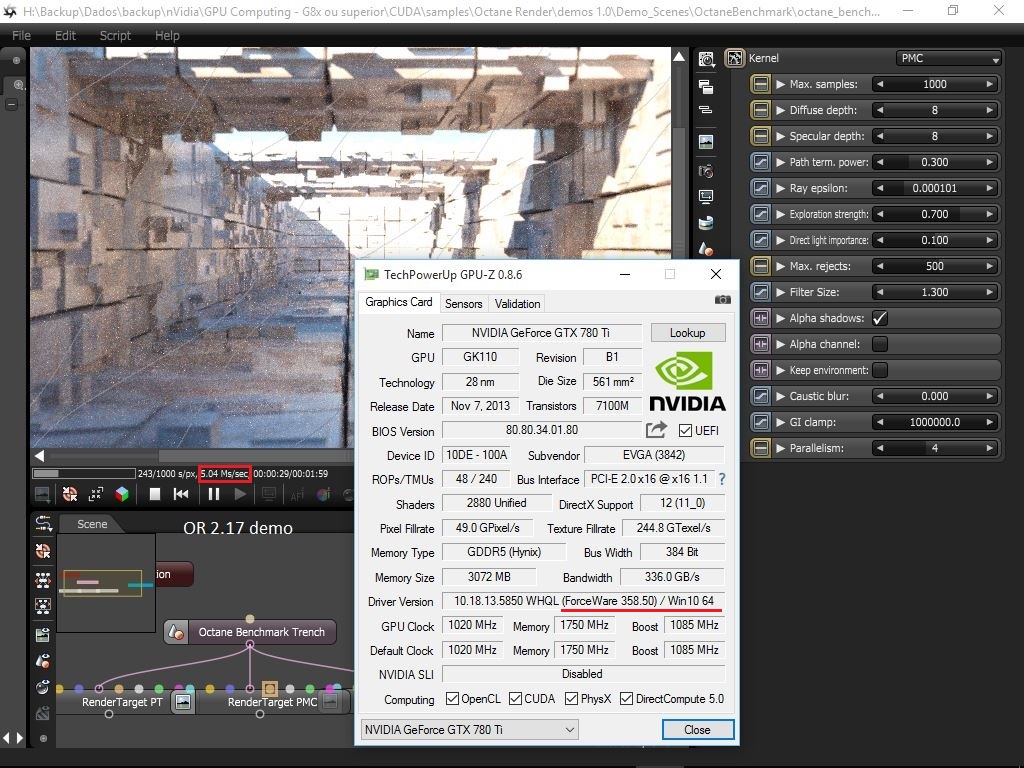Viewport: 1024px width, 768px height.
Task: Toggle the DirectCompute 5.0 checkbox
Action: tap(626, 699)
